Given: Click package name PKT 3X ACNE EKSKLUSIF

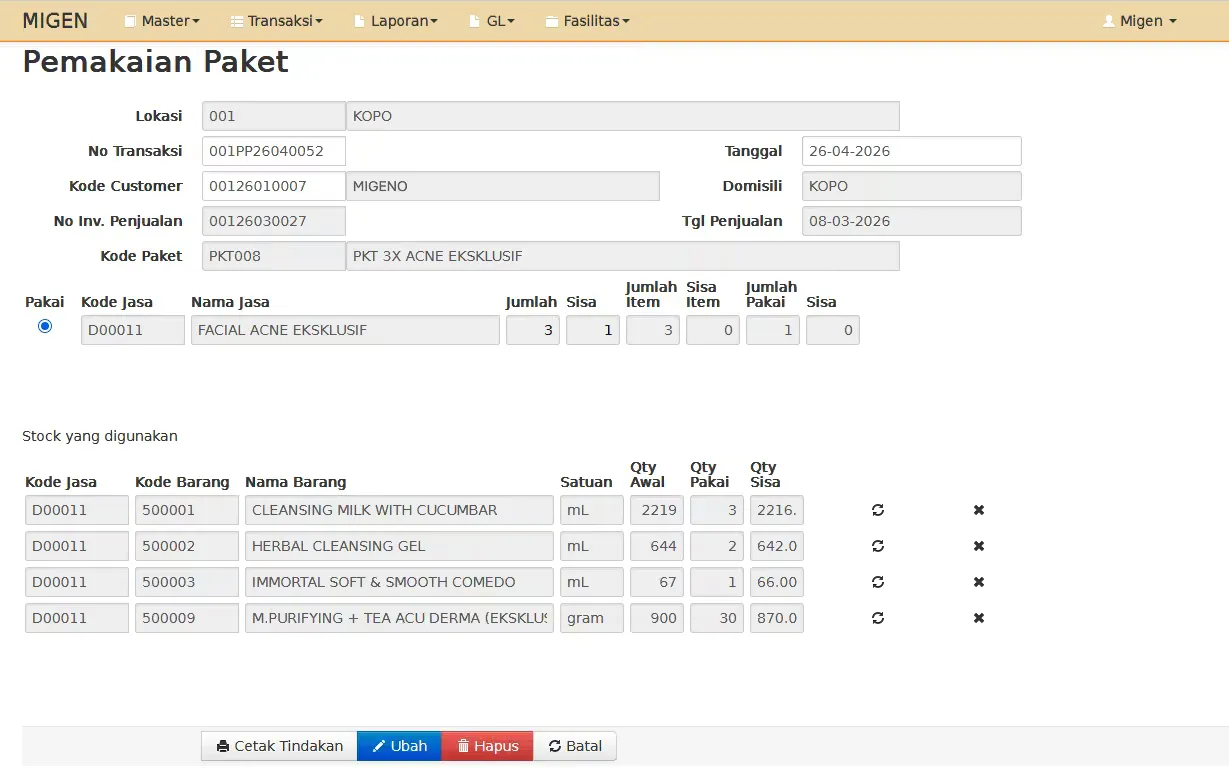Looking at the screenshot, I should point(623,256).
